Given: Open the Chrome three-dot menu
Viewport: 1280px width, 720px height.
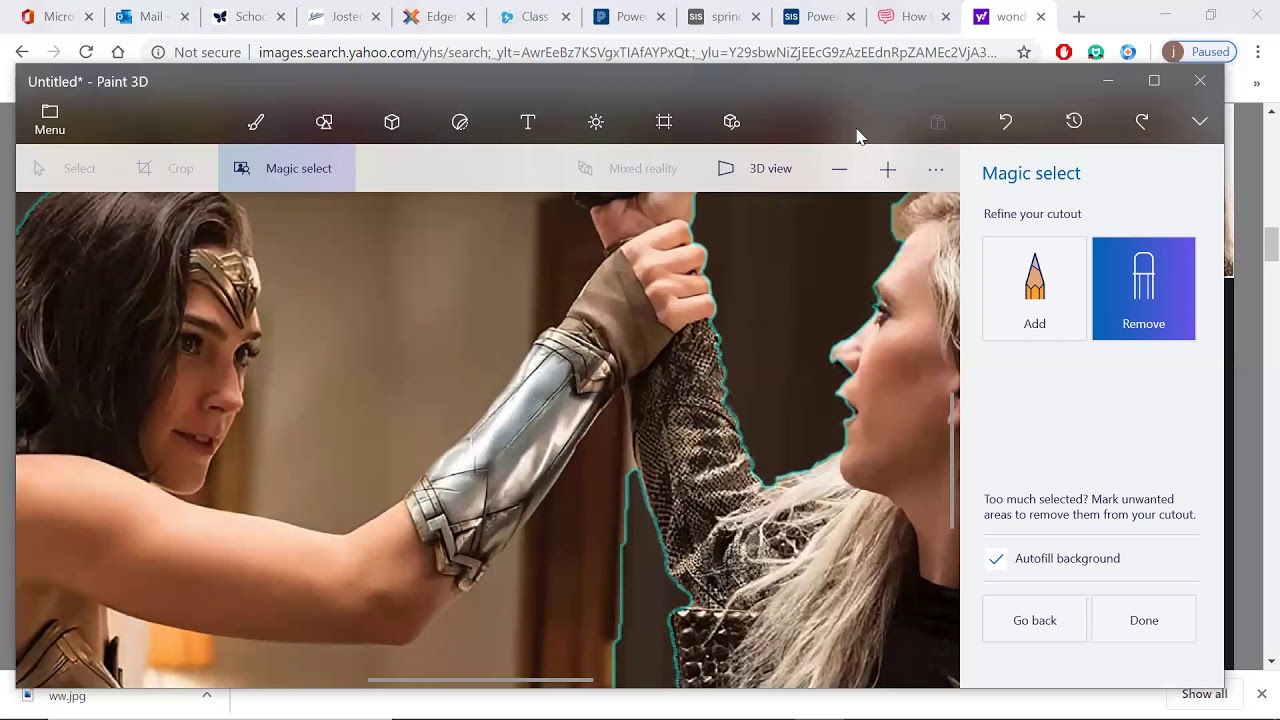Looking at the screenshot, I should 1257,52.
